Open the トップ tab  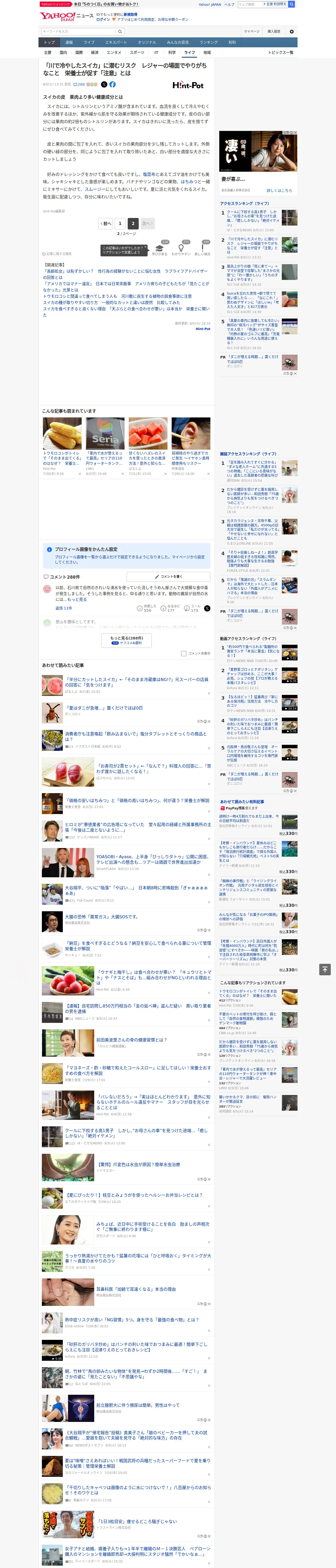[49, 43]
